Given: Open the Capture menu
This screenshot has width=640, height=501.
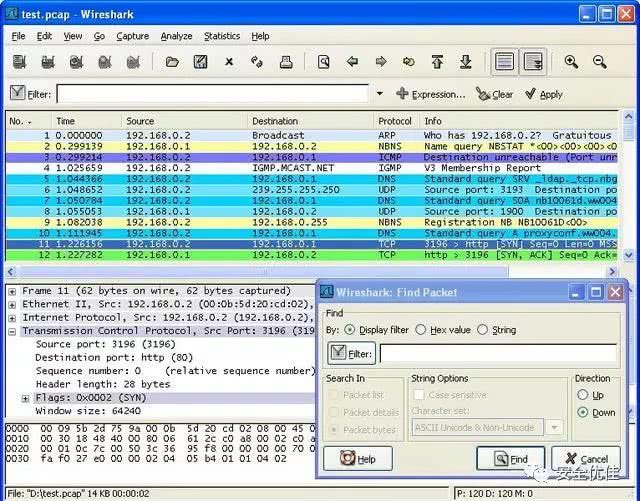Looking at the screenshot, I should coord(133,36).
